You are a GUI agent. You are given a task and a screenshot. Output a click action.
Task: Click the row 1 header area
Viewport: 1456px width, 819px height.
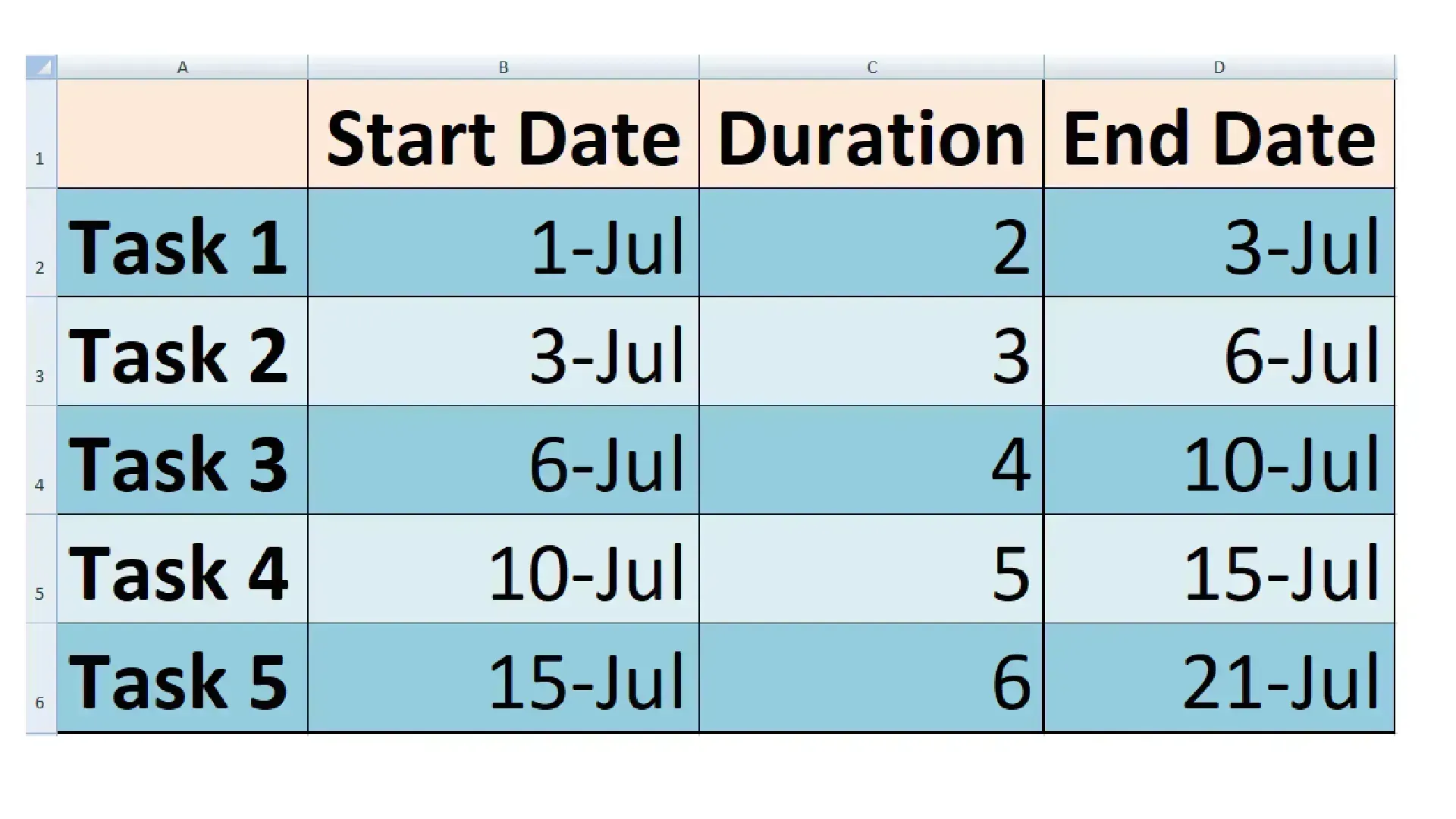click(40, 130)
